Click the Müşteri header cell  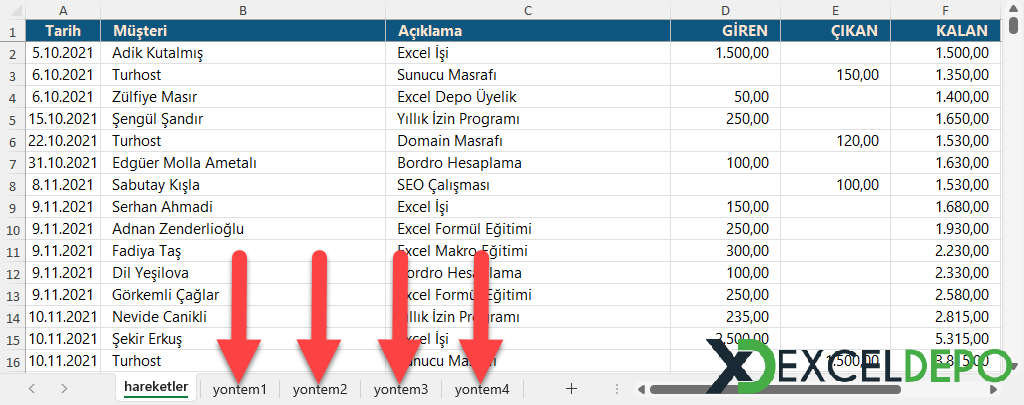pyautogui.click(x=244, y=31)
